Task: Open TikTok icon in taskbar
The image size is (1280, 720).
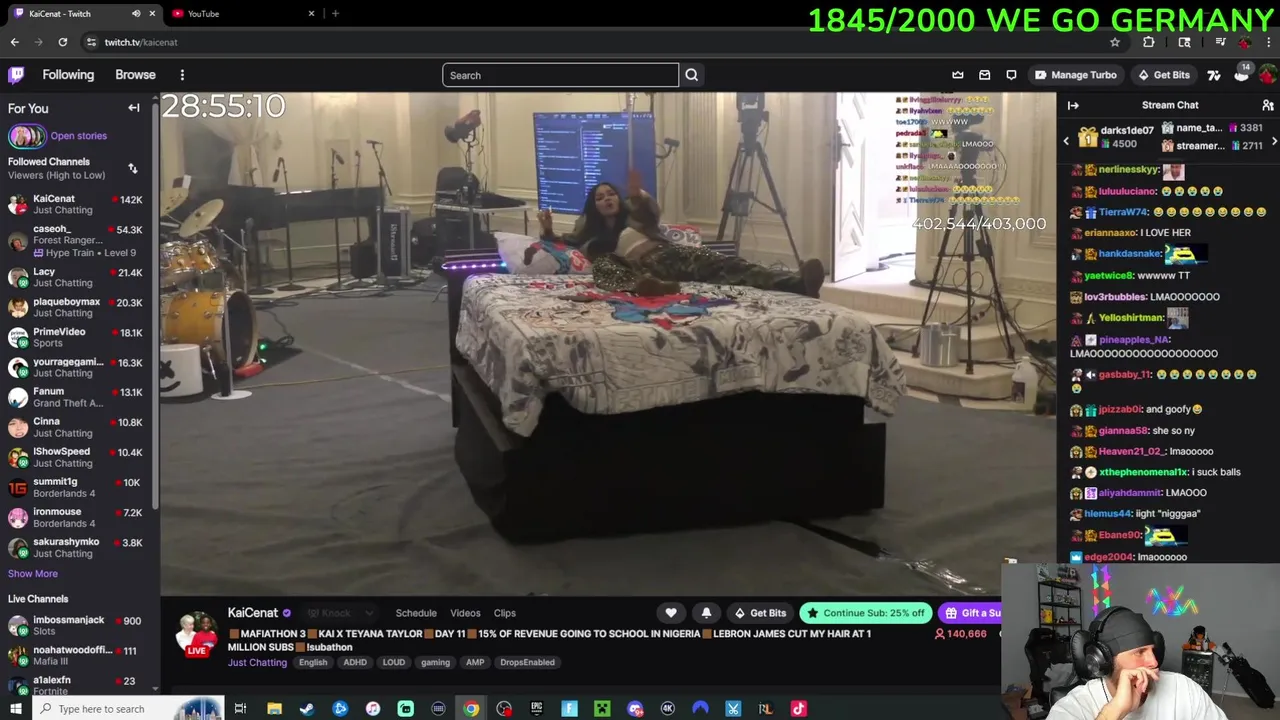Action: [x=798, y=709]
